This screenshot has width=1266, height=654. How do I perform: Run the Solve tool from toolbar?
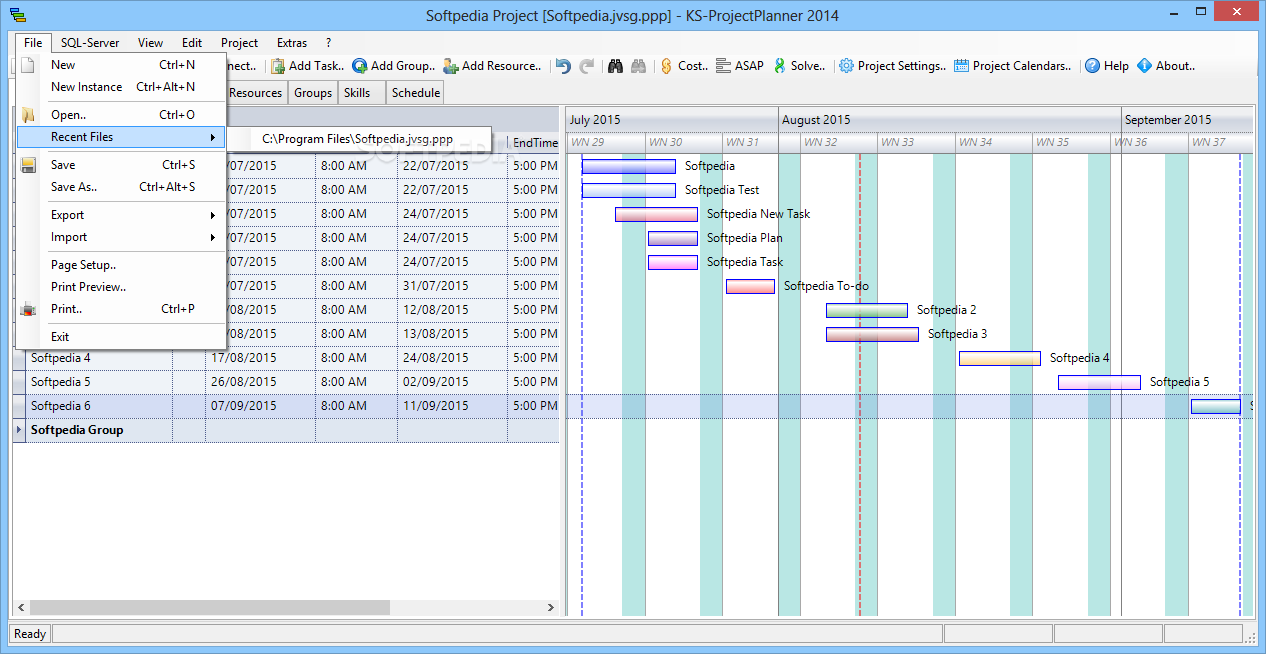(x=800, y=66)
